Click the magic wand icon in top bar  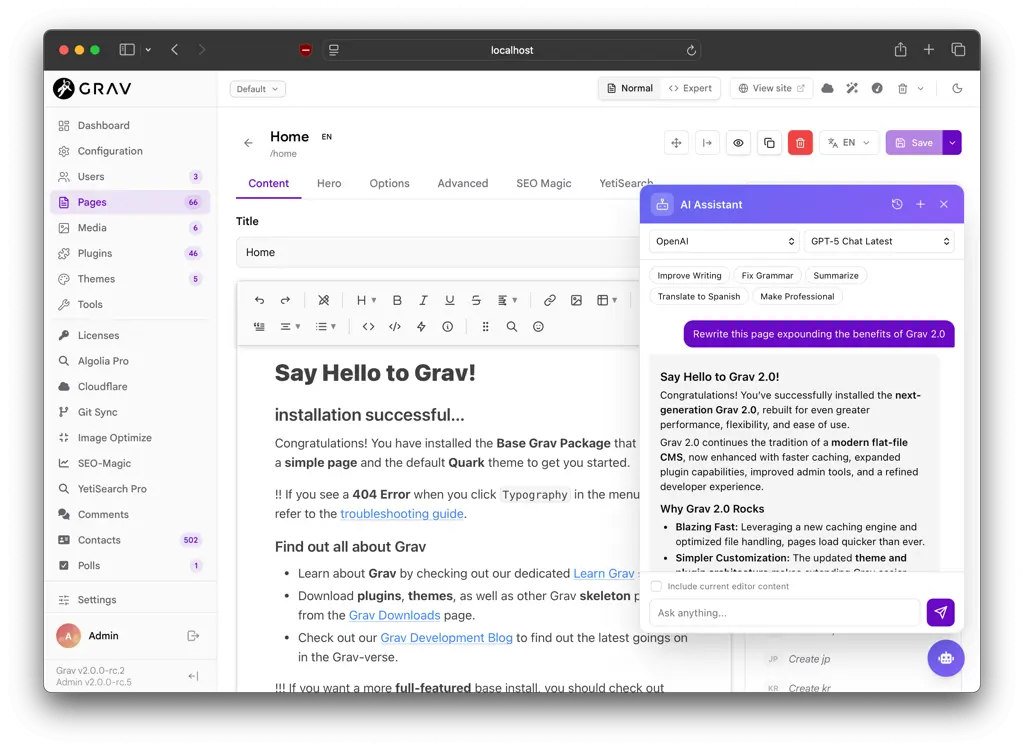[x=852, y=88]
